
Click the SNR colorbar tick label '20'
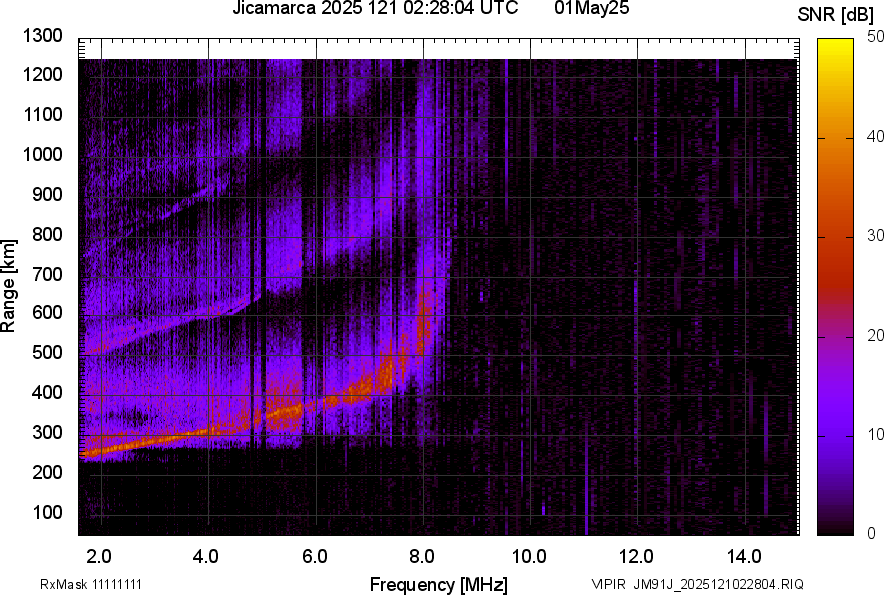[x=875, y=336]
